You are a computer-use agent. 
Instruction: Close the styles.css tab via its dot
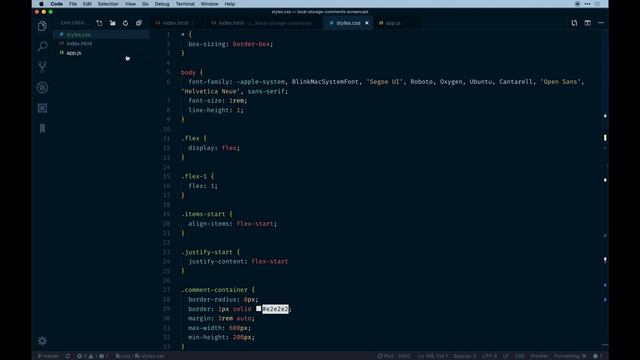tap(367, 23)
